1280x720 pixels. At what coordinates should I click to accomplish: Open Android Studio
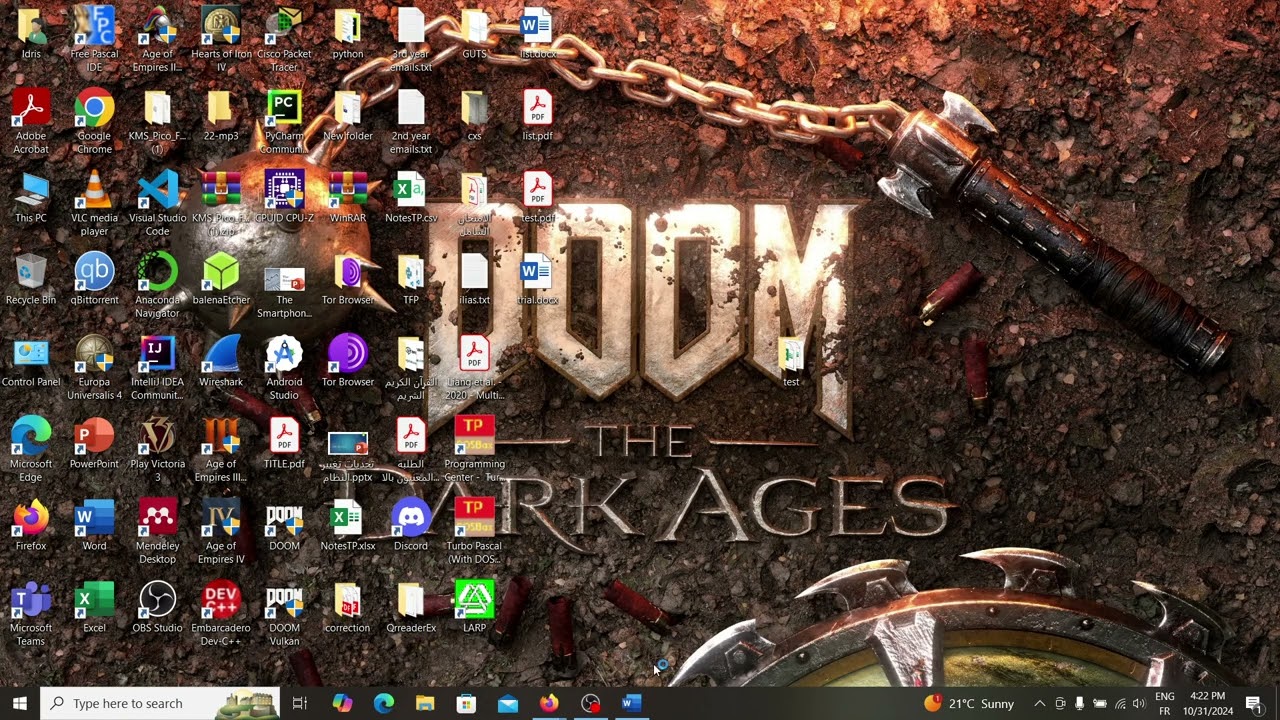284,367
